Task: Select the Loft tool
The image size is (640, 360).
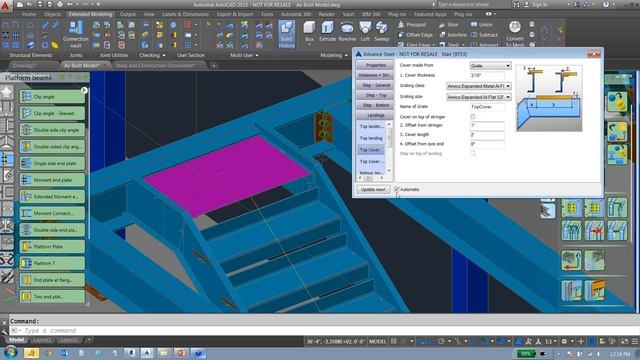Action: (x=365, y=31)
